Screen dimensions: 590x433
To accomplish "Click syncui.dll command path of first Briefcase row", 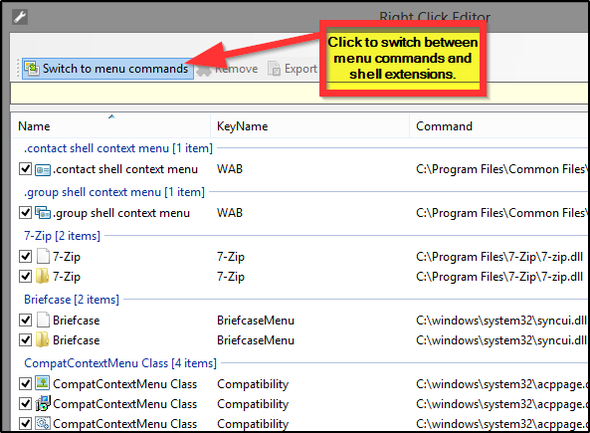I will pos(501,320).
